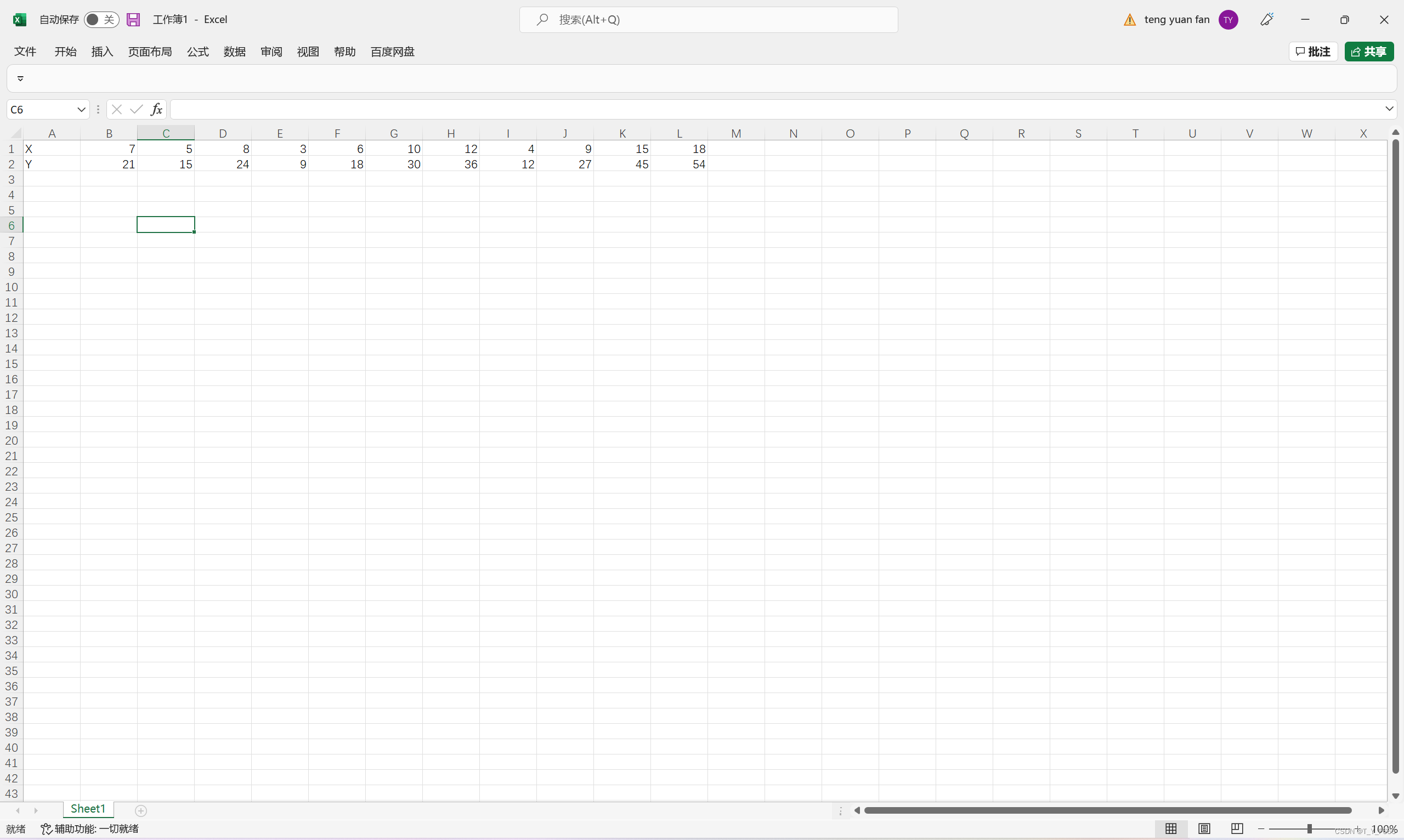Open the 页面布局 tab
Viewport: 1404px width, 840px height.
tap(150, 52)
